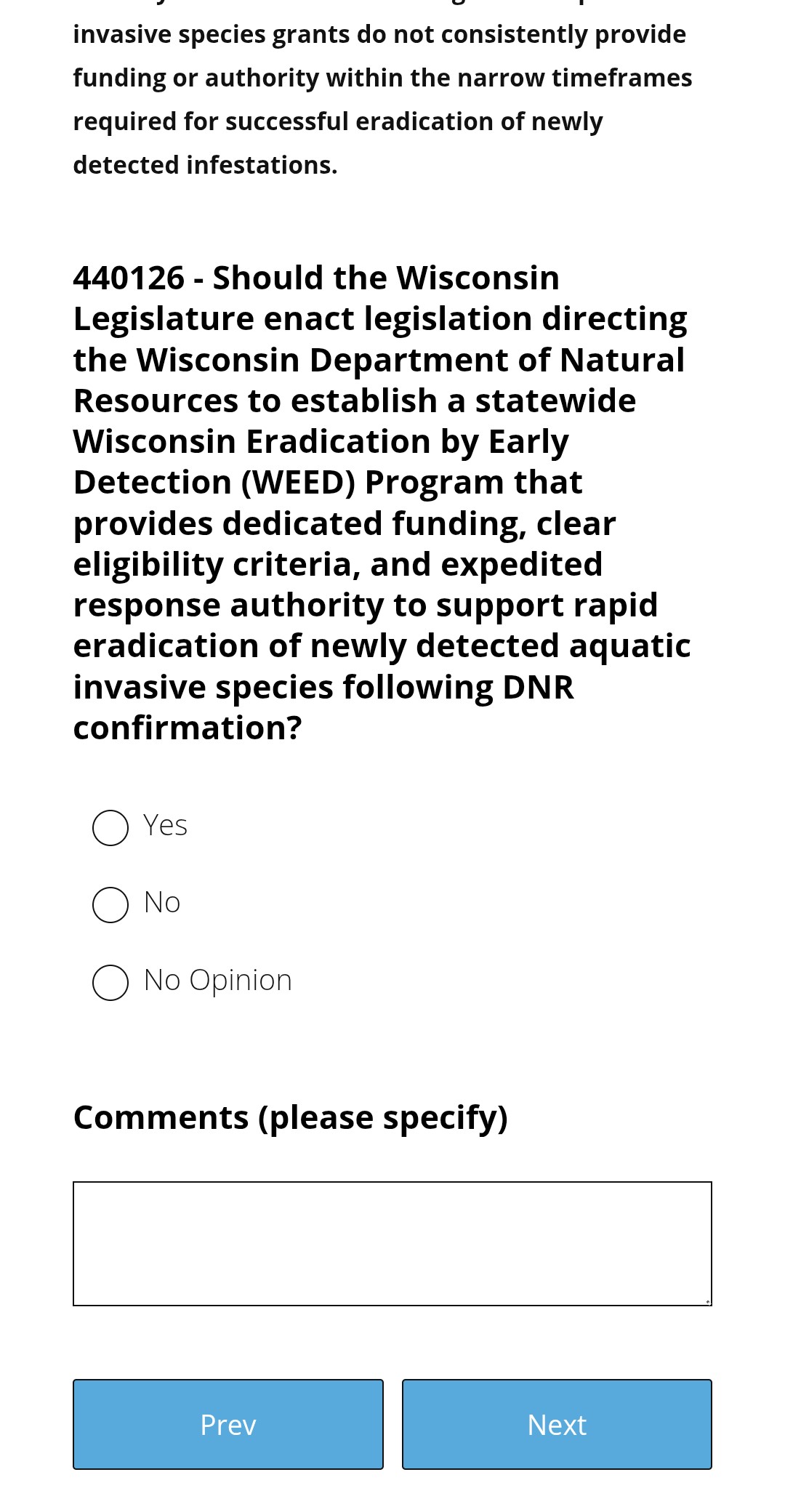Screen dimensions: 785x1512
Task: Click the No Opinion label text
Action: click(218, 981)
